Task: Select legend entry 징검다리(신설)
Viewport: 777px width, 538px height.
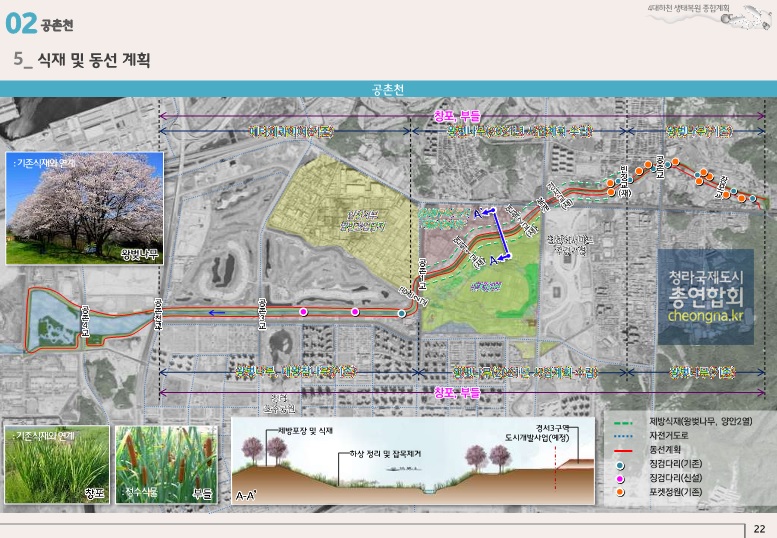Action: pyautogui.click(x=675, y=478)
